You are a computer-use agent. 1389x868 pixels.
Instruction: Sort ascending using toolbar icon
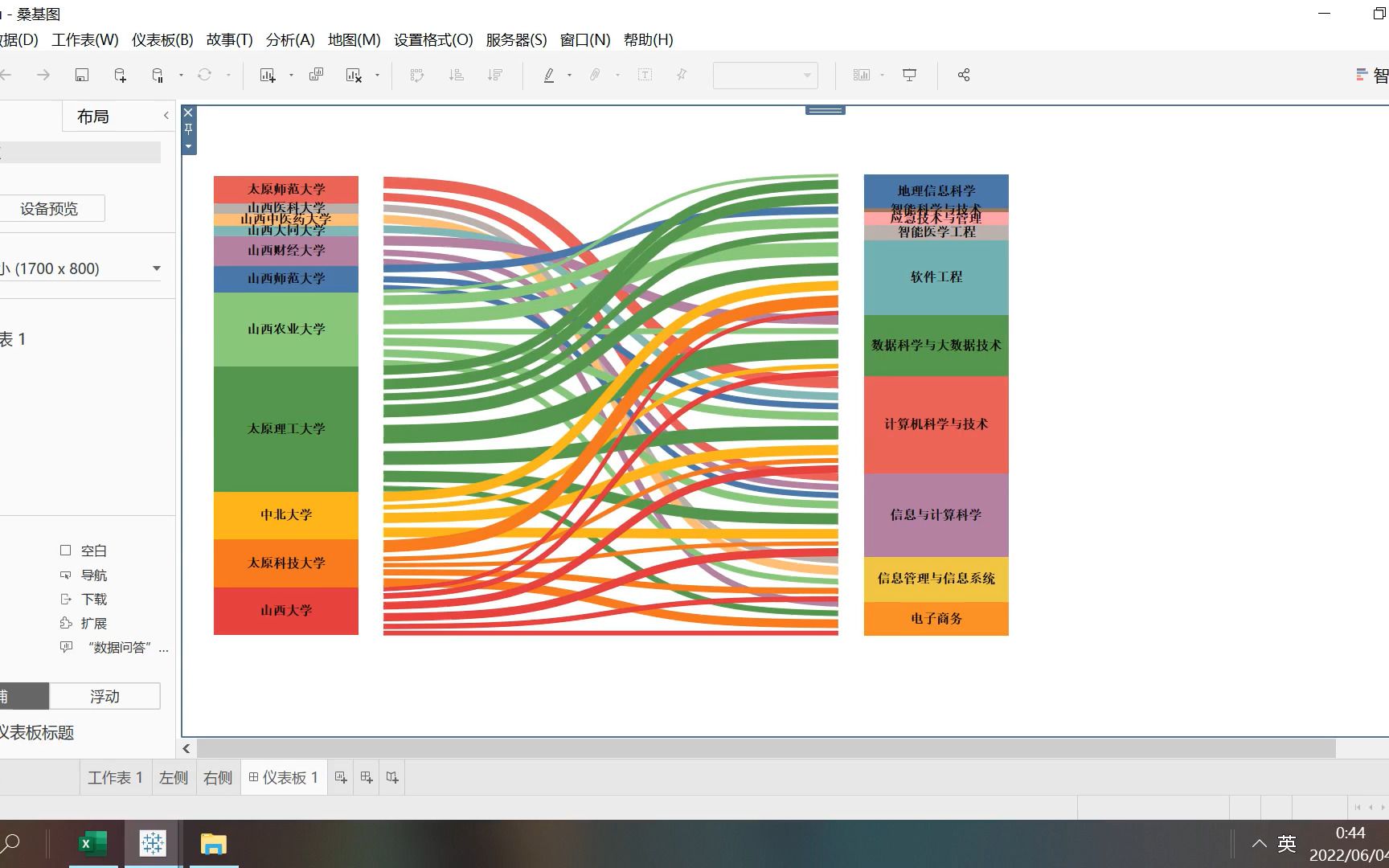(457, 75)
